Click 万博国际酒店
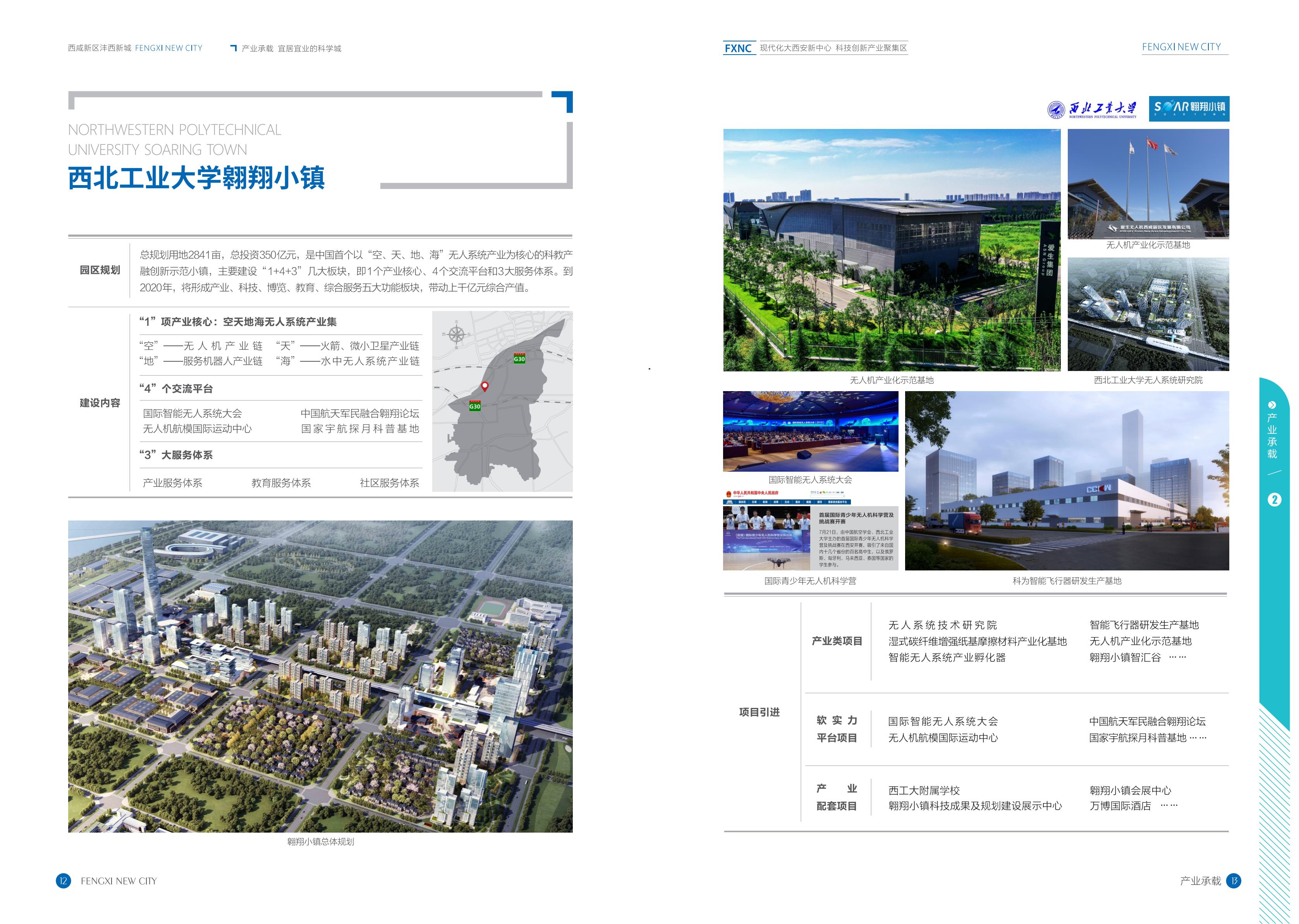1299x924 pixels. tap(1120, 806)
